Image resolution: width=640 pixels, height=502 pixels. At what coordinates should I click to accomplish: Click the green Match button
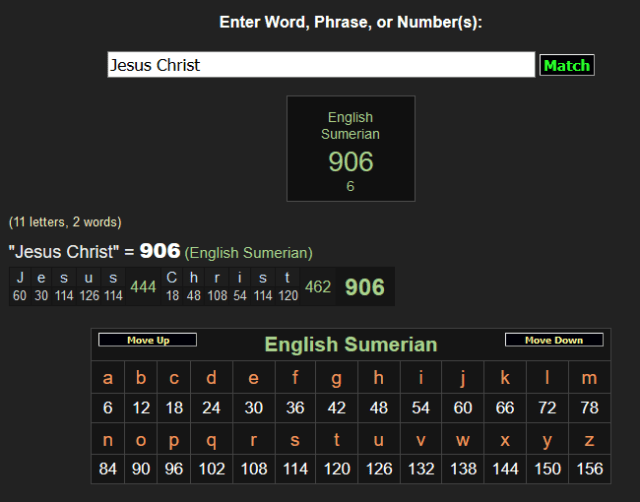pos(567,65)
